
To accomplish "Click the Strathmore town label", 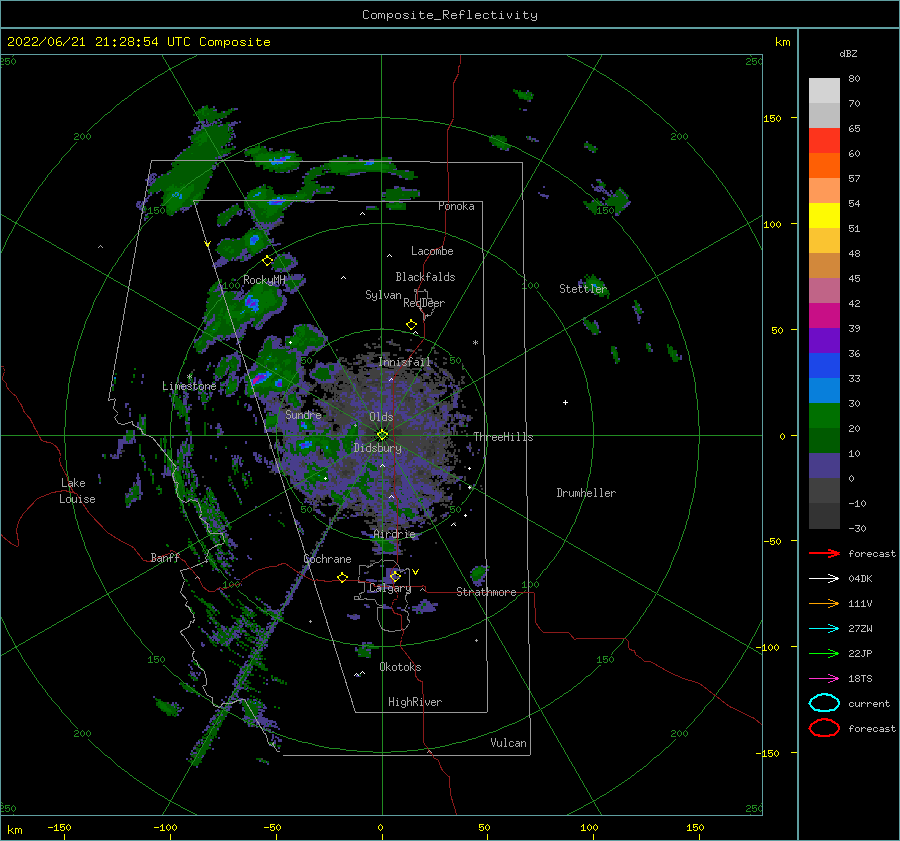I will (486, 592).
